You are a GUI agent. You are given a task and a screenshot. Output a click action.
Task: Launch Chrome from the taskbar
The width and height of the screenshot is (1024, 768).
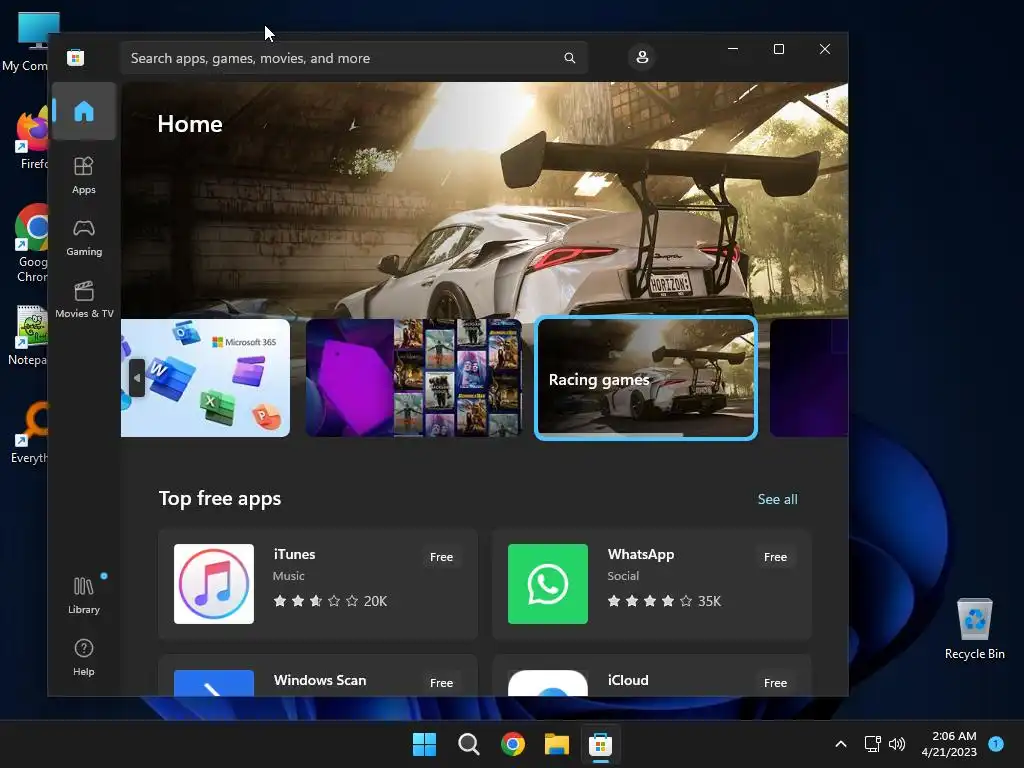click(x=513, y=744)
